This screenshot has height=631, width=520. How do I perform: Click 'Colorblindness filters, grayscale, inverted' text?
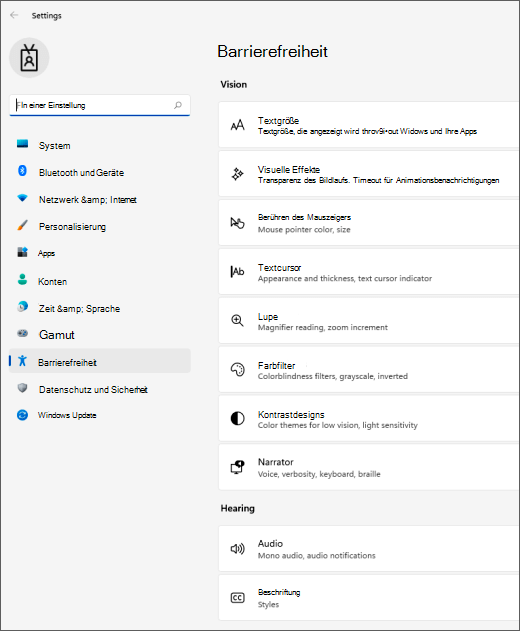[333, 376]
